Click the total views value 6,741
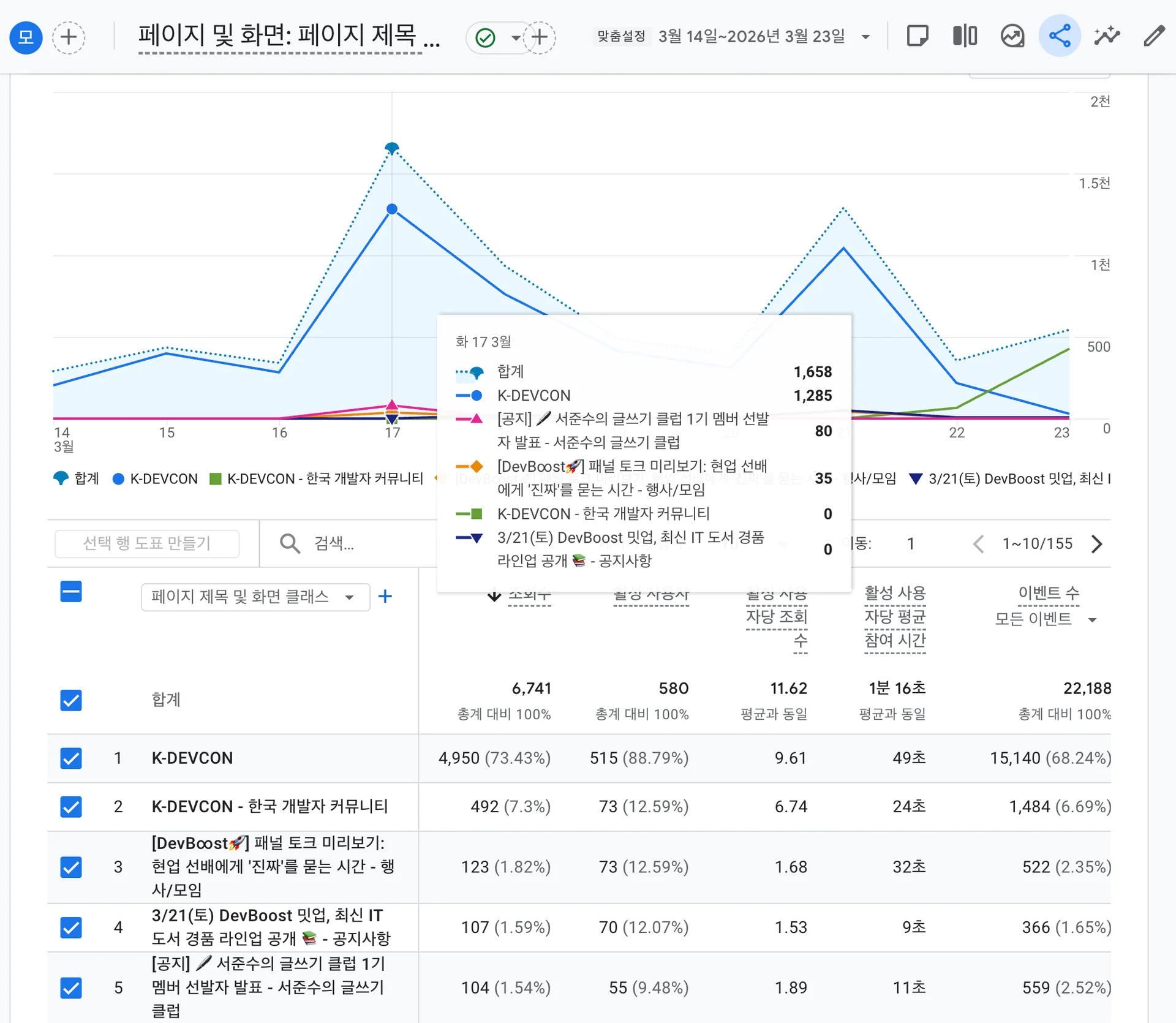 531,689
